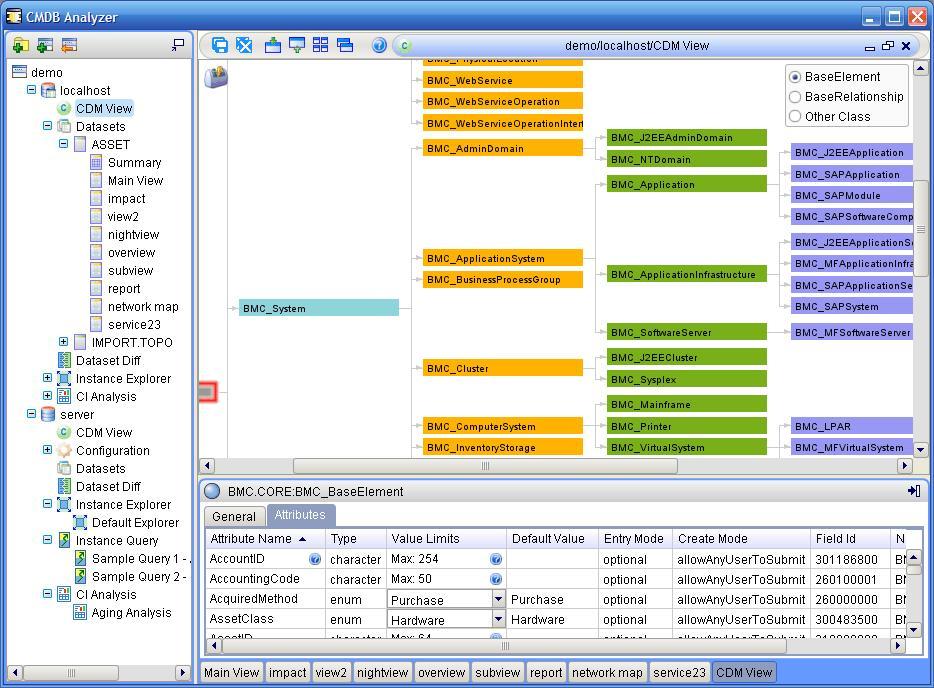Select the nightview bottom tab
The image size is (934, 688).
pos(382,673)
